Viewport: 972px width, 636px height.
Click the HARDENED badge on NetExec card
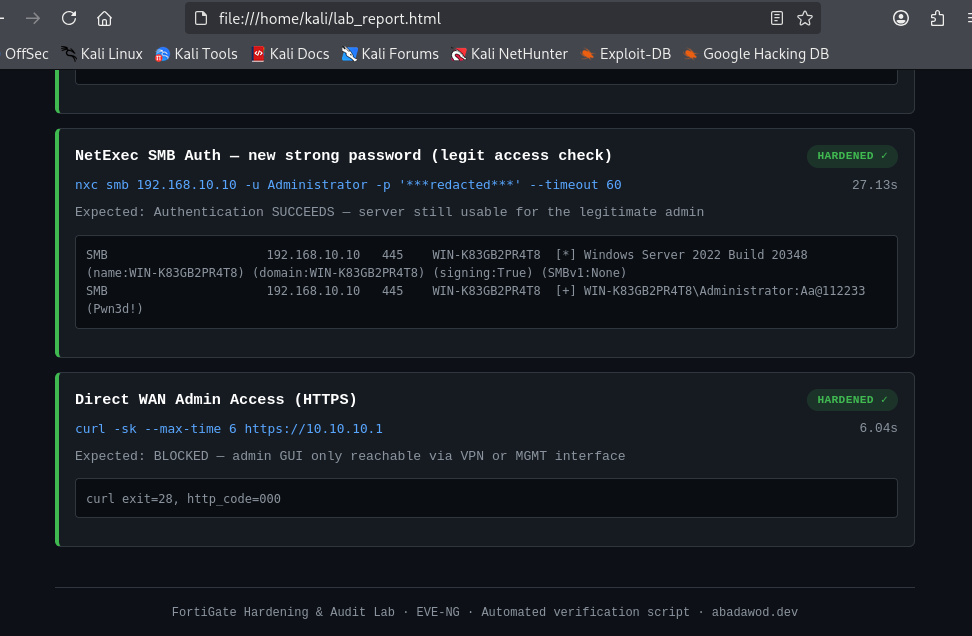[852, 156]
